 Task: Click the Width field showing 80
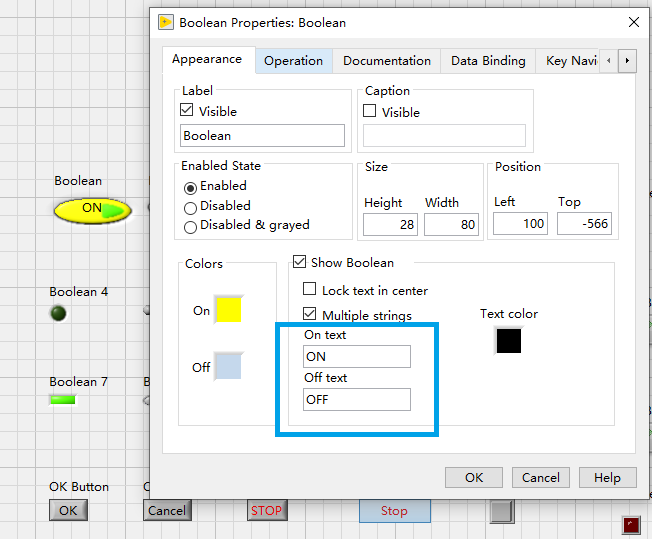(451, 225)
